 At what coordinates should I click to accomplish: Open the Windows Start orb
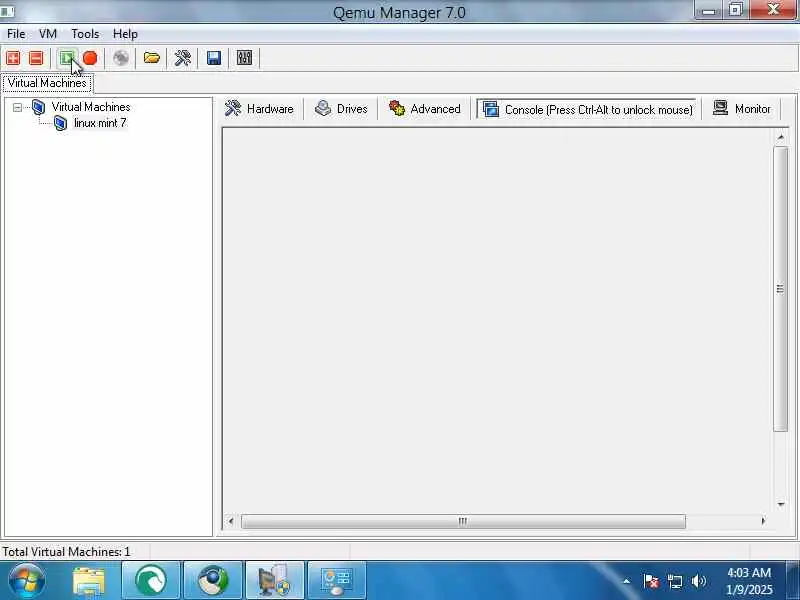tap(27, 580)
